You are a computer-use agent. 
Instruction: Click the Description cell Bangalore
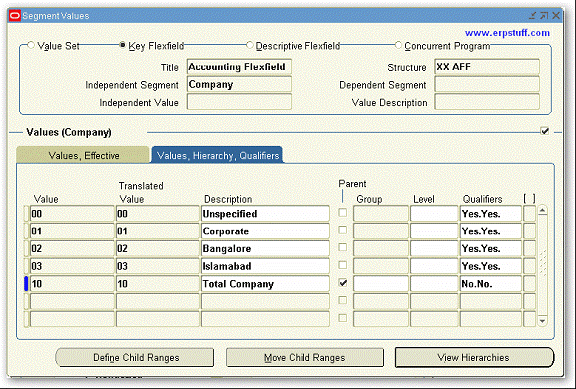click(x=265, y=249)
